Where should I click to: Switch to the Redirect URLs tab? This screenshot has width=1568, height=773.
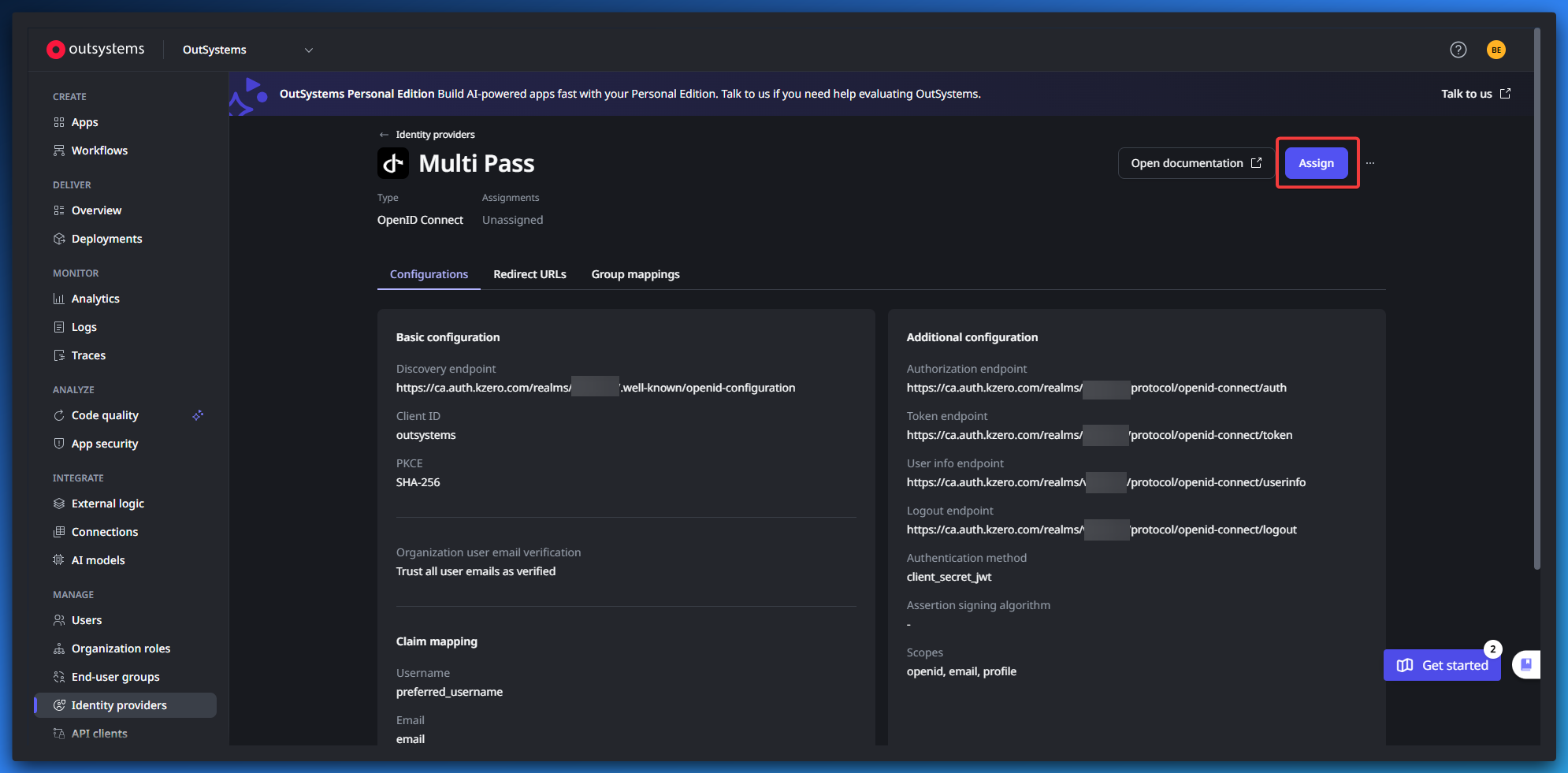click(x=529, y=274)
